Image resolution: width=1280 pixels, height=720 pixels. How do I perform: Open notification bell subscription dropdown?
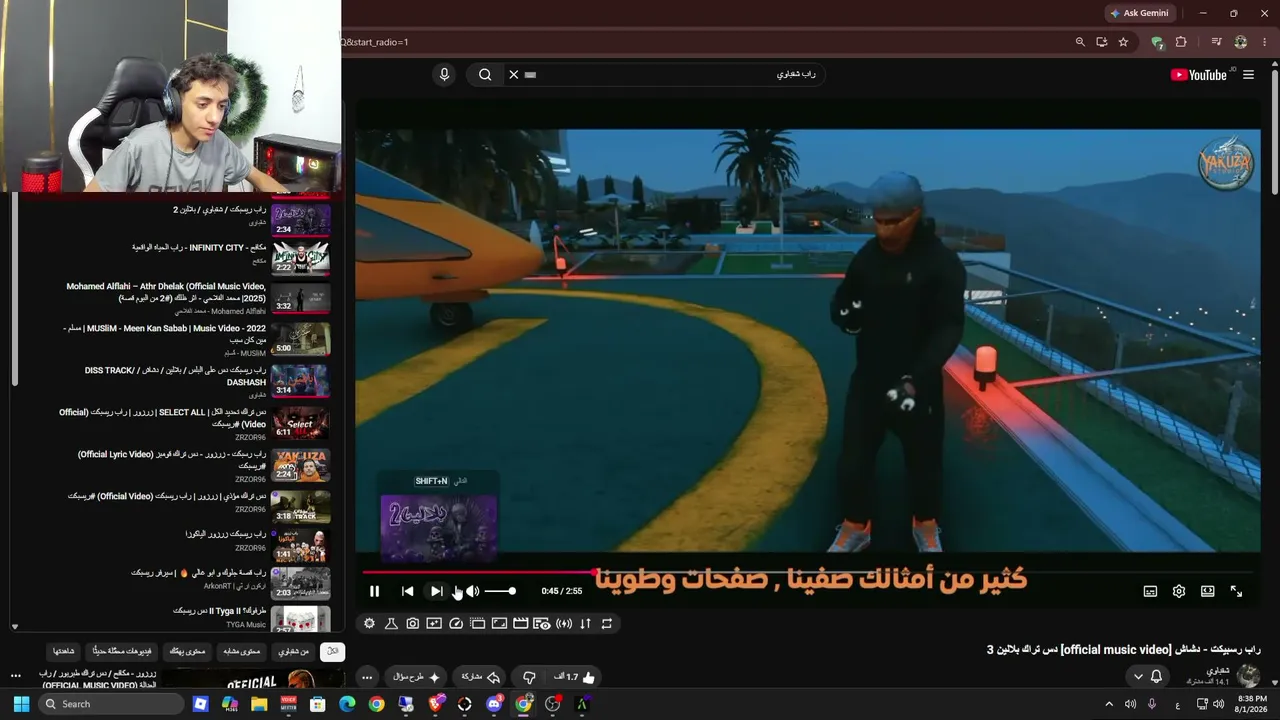[x=1147, y=677]
